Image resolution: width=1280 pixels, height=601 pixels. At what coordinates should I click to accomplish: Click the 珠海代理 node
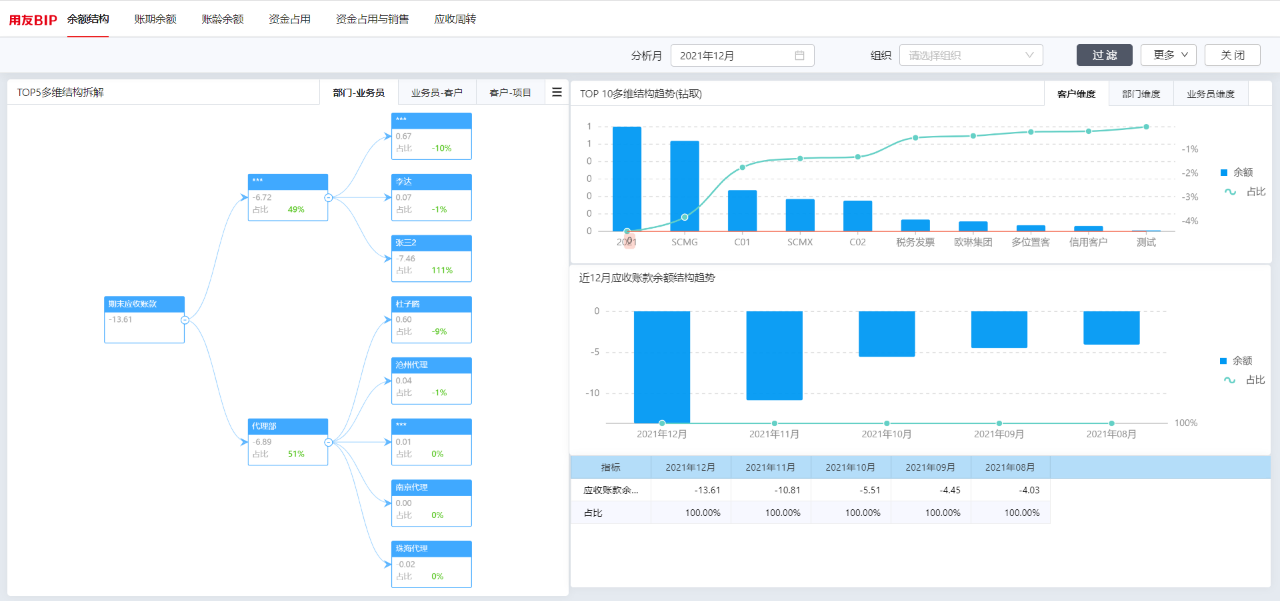pyautogui.click(x=431, y=563)
